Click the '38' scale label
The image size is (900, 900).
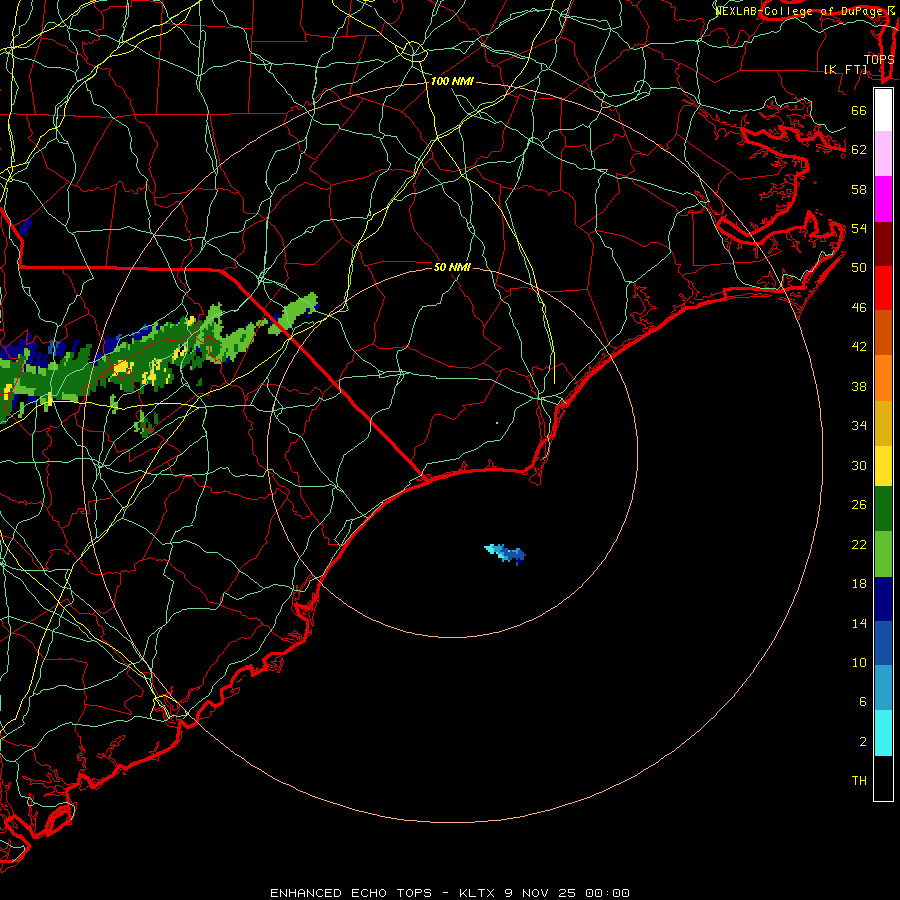[859, 386]
